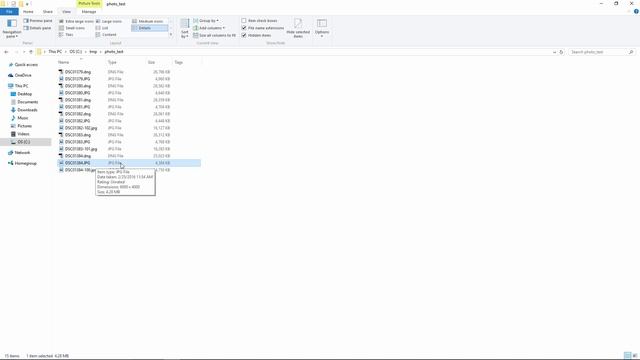Click the search magnifier icon
This screenshot has width=640, height=360.
coord(631,52)
